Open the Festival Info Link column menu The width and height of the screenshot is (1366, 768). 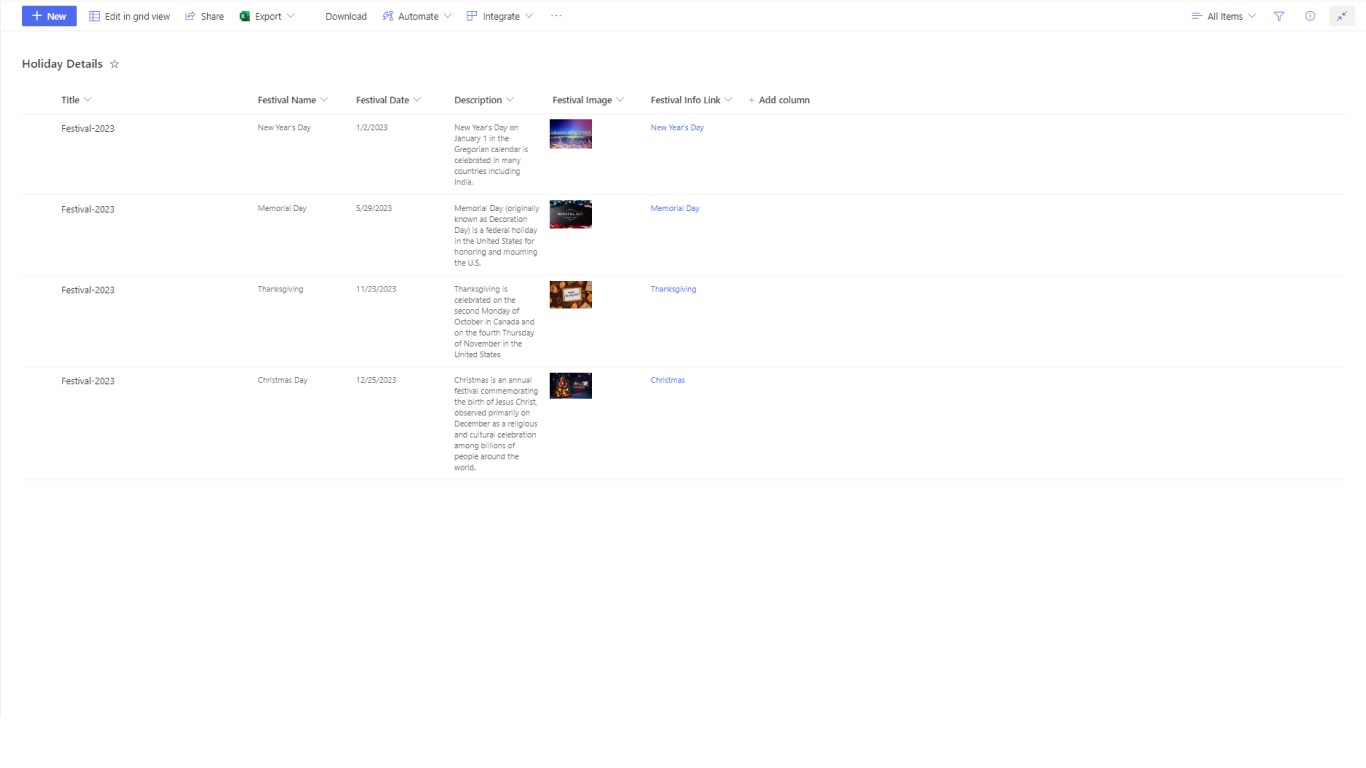(x=692, y=100)
